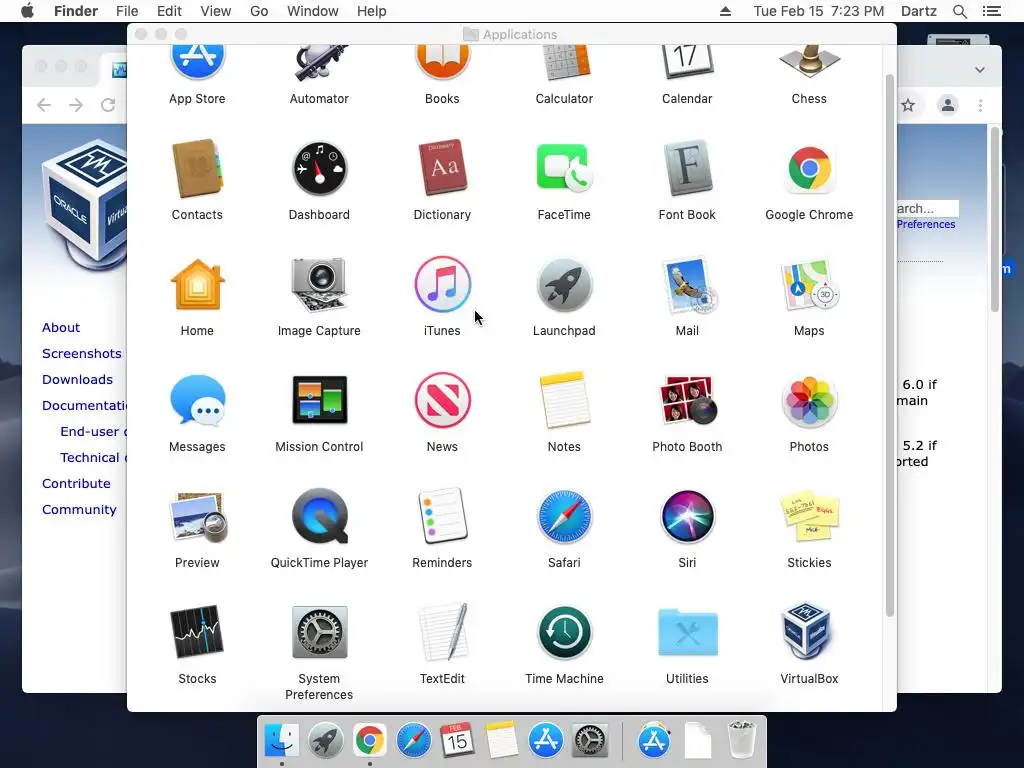Click Finder icon in the Dock
This screenshot has height=768, width=1024.
click(x=281, y=741)
